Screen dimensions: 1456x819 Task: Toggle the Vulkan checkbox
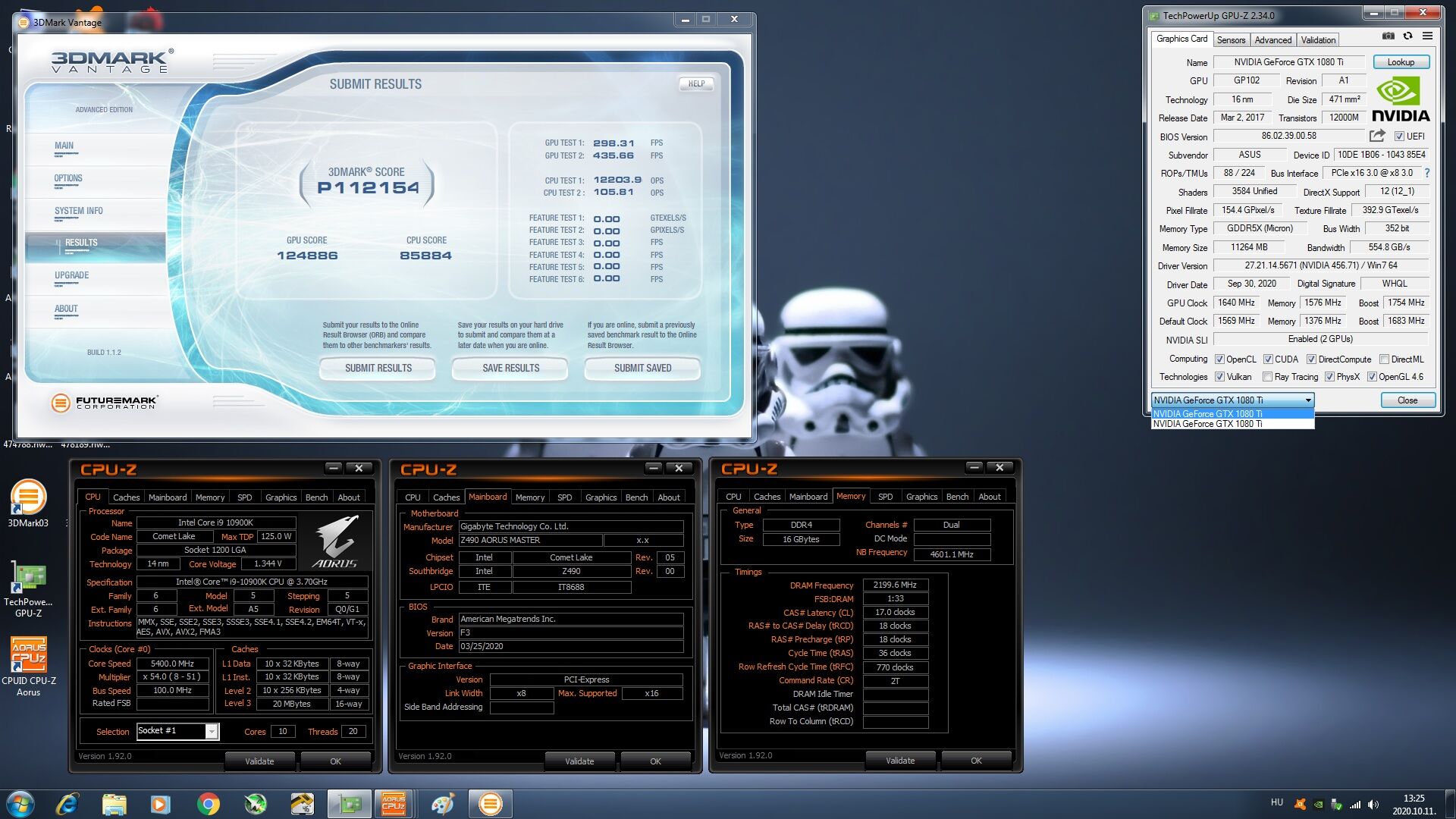click(x=1219, y=377)
